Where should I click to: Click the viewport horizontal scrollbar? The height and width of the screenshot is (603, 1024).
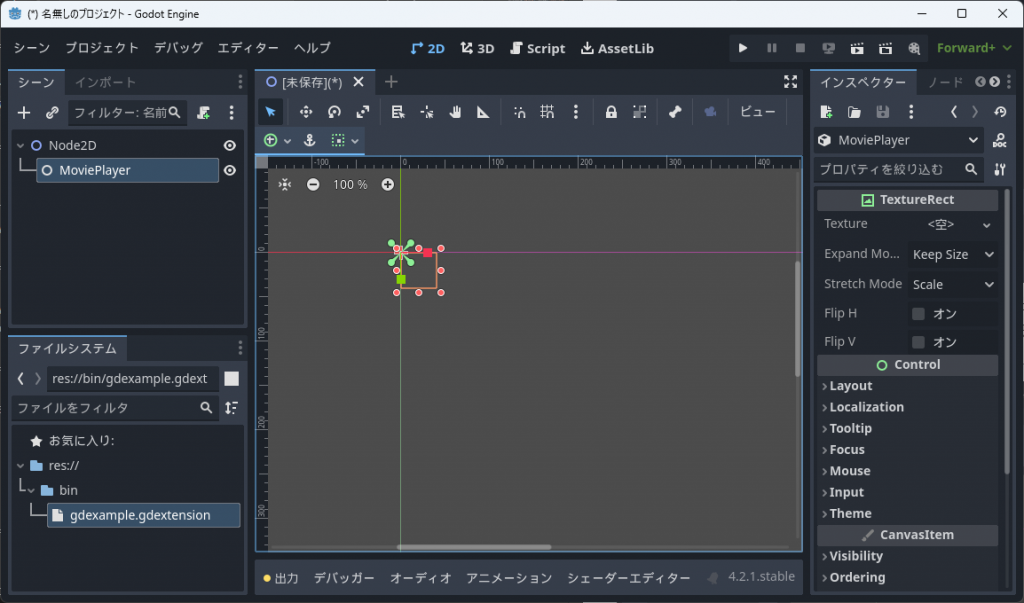point(474,547)
